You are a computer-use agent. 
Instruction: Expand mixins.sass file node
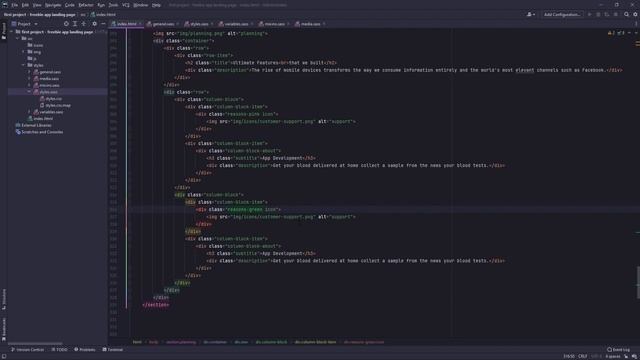[x=29, y=85]
